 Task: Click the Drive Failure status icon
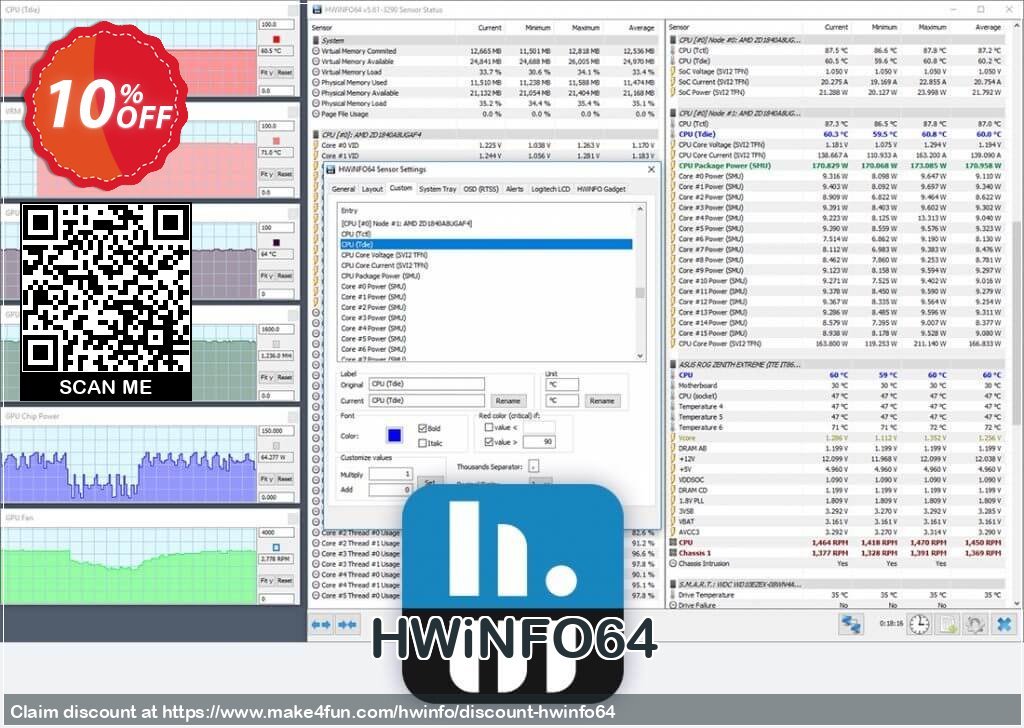pyautogui.click(x=673, y=605)
